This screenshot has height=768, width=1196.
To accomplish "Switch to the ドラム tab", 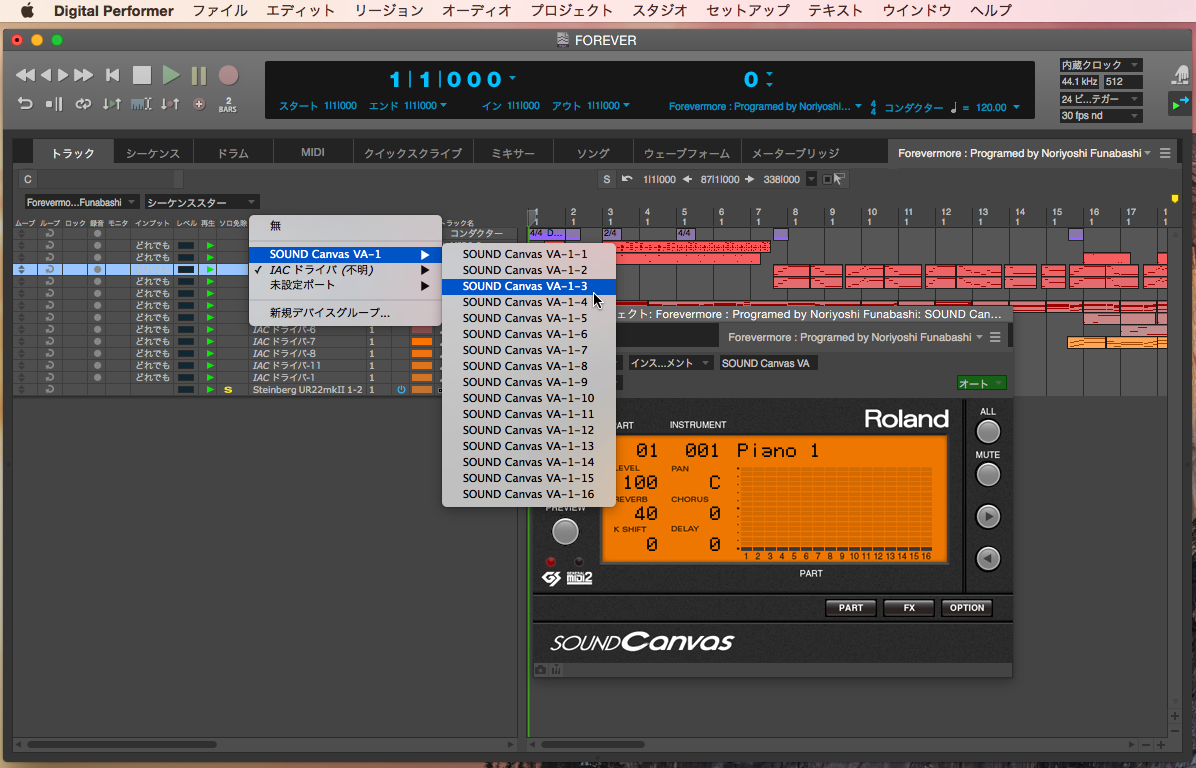I will tap(233, 153).
